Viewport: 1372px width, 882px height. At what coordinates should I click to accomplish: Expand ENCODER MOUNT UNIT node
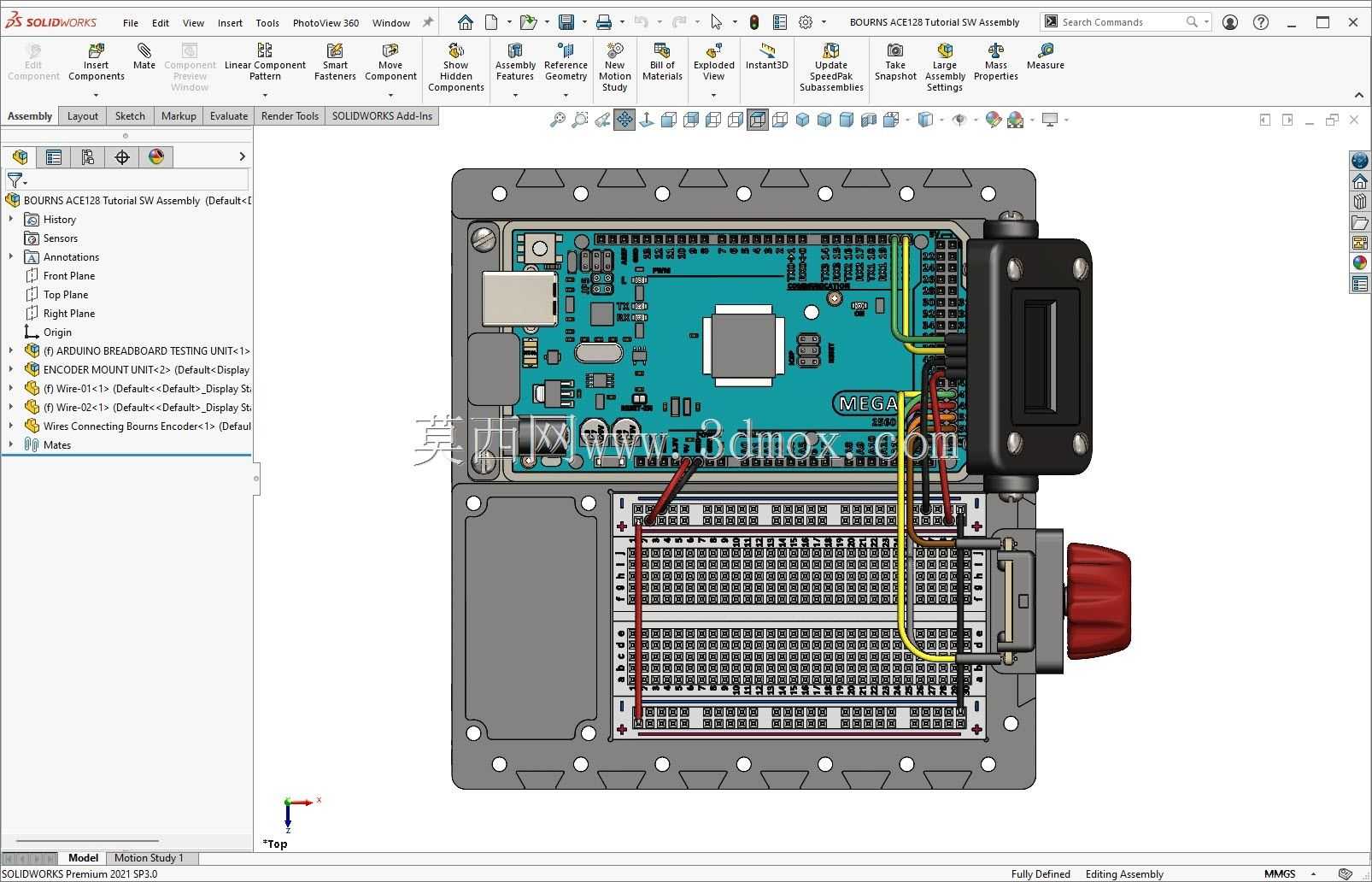coord(11,370)
